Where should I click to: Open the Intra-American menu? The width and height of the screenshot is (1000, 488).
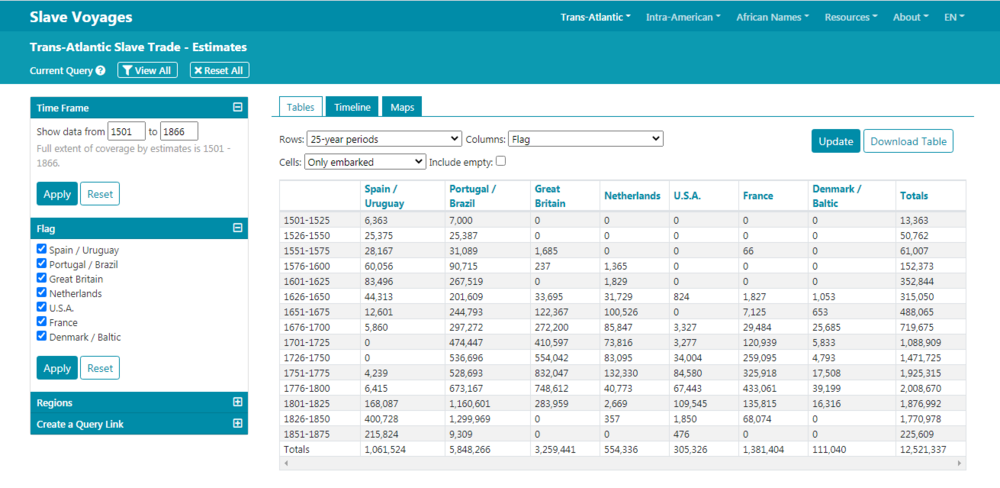[683, 17]
